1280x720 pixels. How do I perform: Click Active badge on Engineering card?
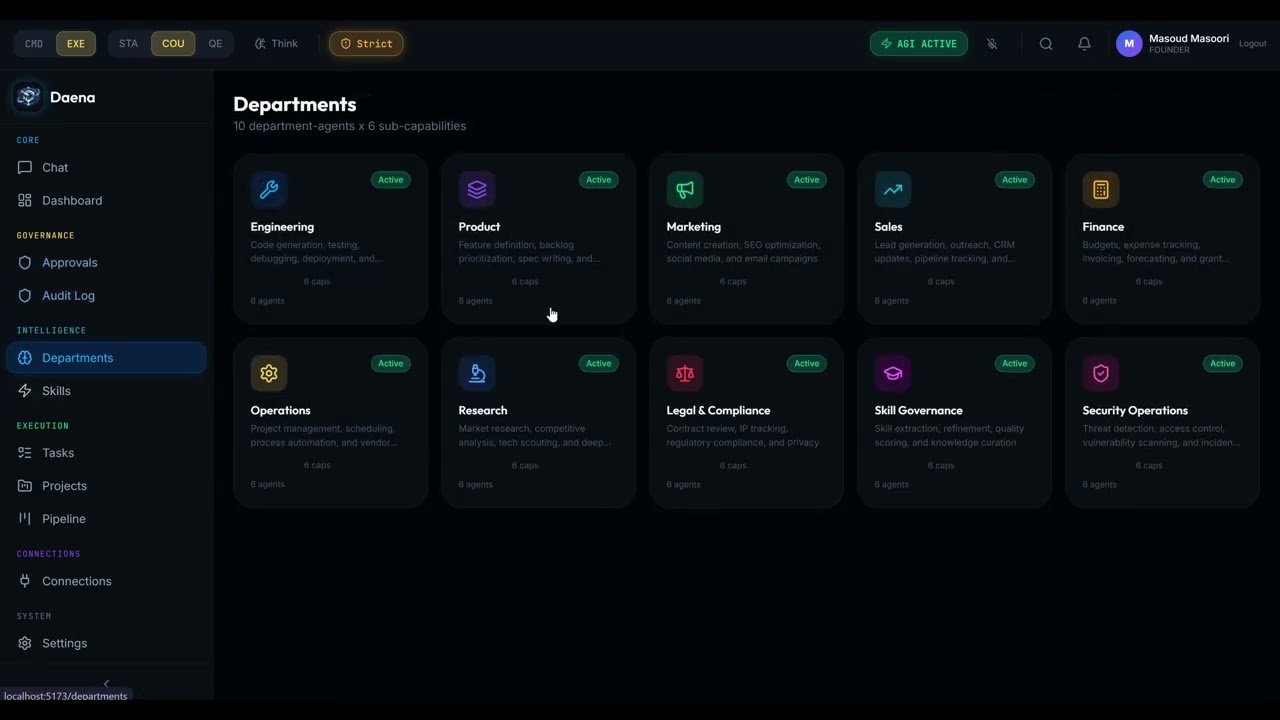(391, 180)
